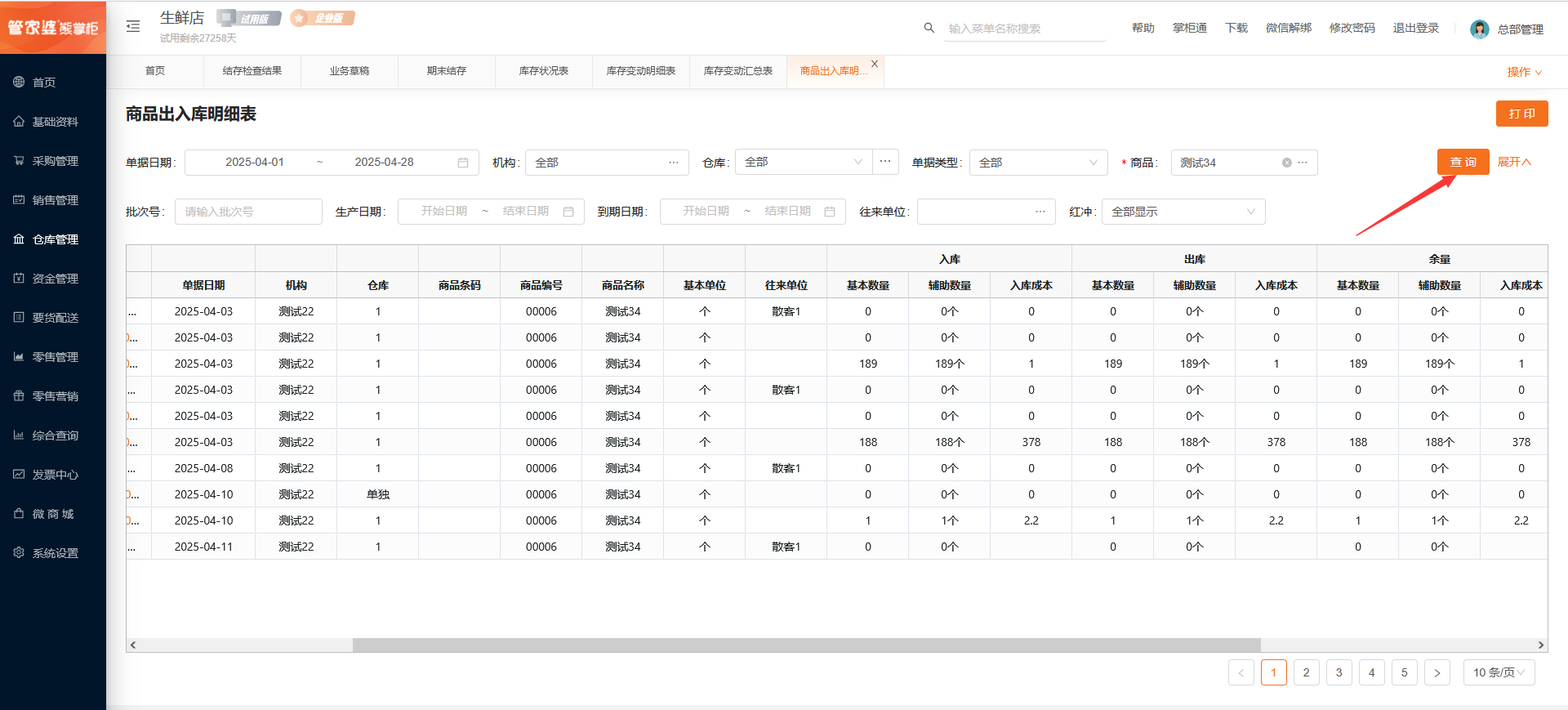
Task: Click the 资金管理 sidebar icon
Action: [19, 278]
